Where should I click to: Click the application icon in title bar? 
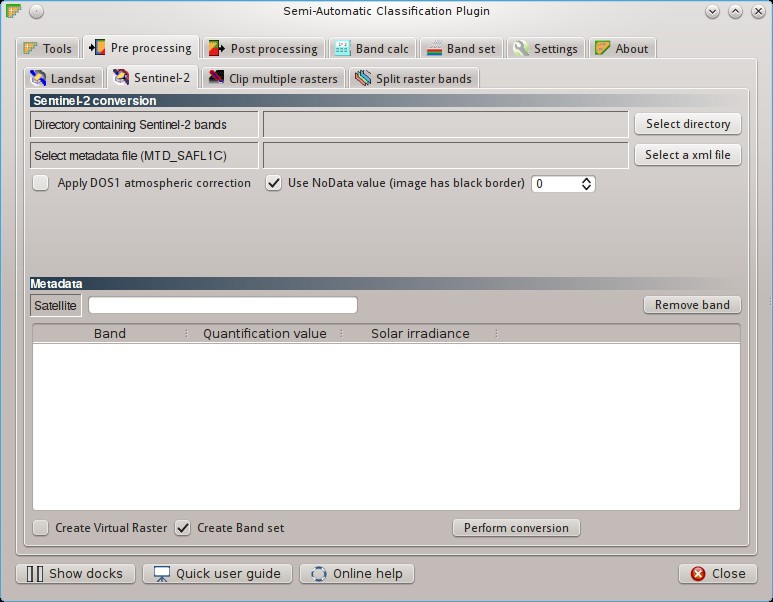coord(13,11)
